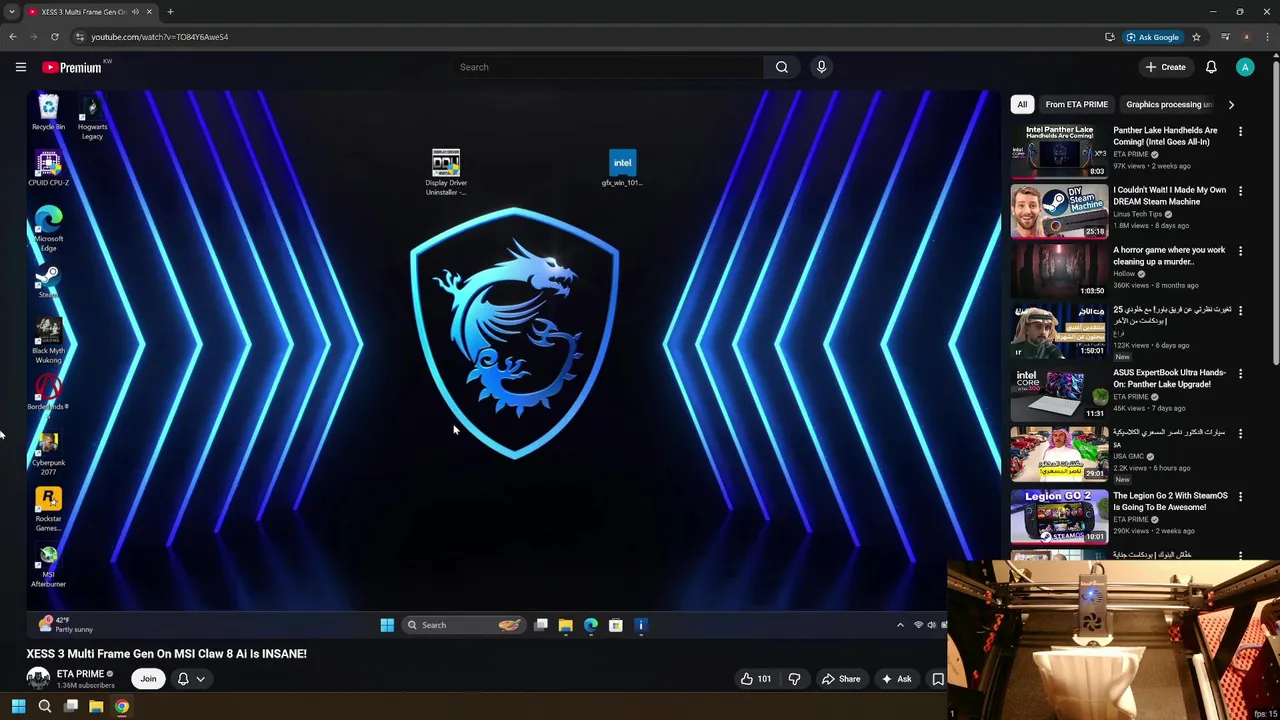Open options for Panther Lake Handhelds video
This screenshot has width=1280, height=720.
click(x=1240, y=131)
